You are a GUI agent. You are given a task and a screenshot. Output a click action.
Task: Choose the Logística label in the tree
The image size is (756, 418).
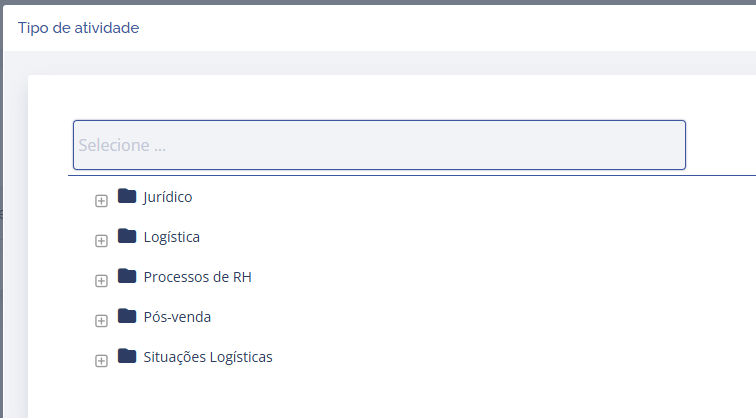tap(172, 237)
